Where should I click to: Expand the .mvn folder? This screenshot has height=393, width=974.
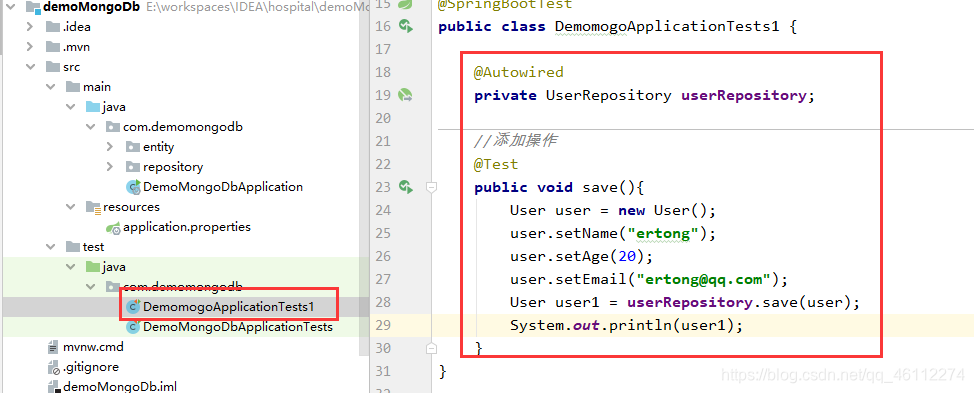[30, 47]
